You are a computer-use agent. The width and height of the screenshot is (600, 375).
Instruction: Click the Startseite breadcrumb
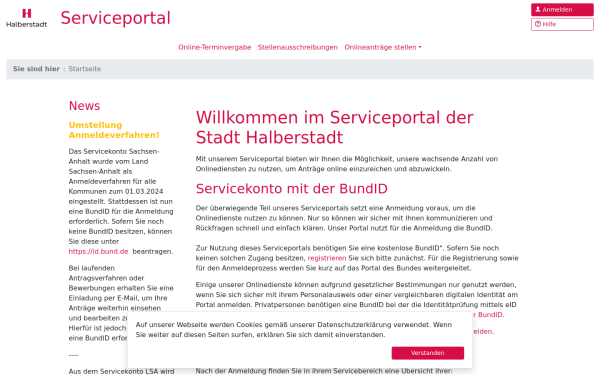85,69
